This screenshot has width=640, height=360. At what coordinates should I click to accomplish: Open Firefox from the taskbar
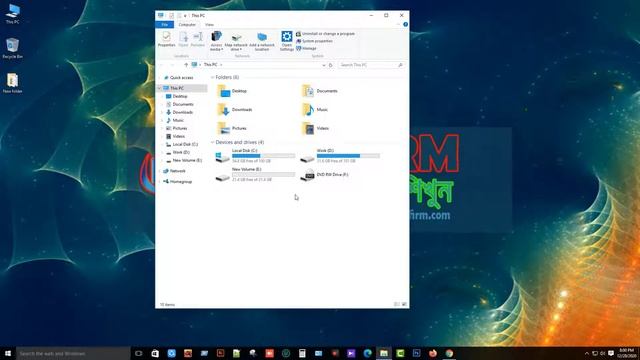pos(433,353)
